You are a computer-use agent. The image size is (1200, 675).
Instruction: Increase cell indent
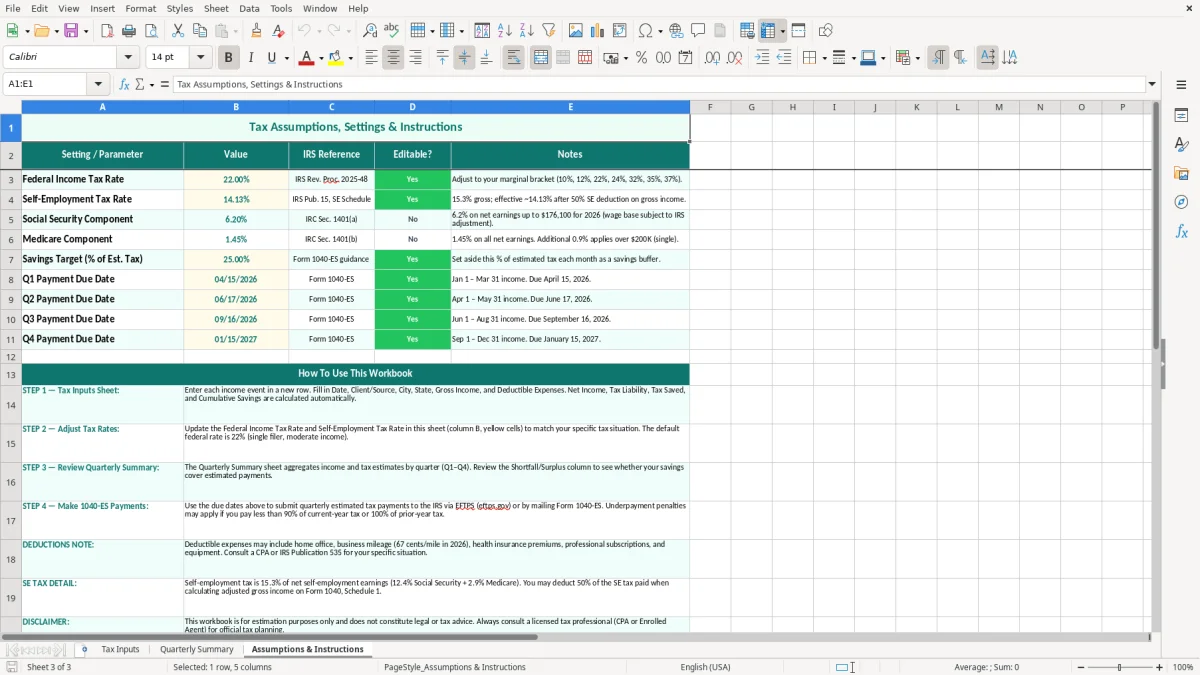pyautogui.click(x=762, y=58)
